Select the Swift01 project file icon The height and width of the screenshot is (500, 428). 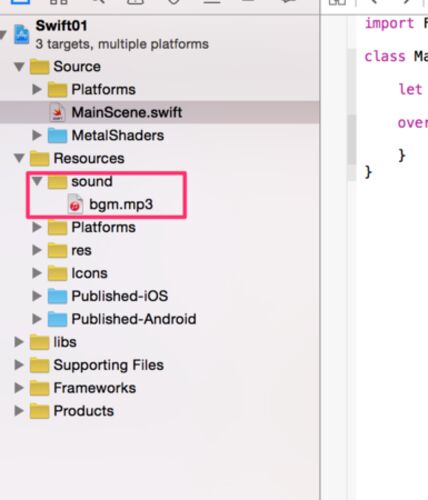21,34
